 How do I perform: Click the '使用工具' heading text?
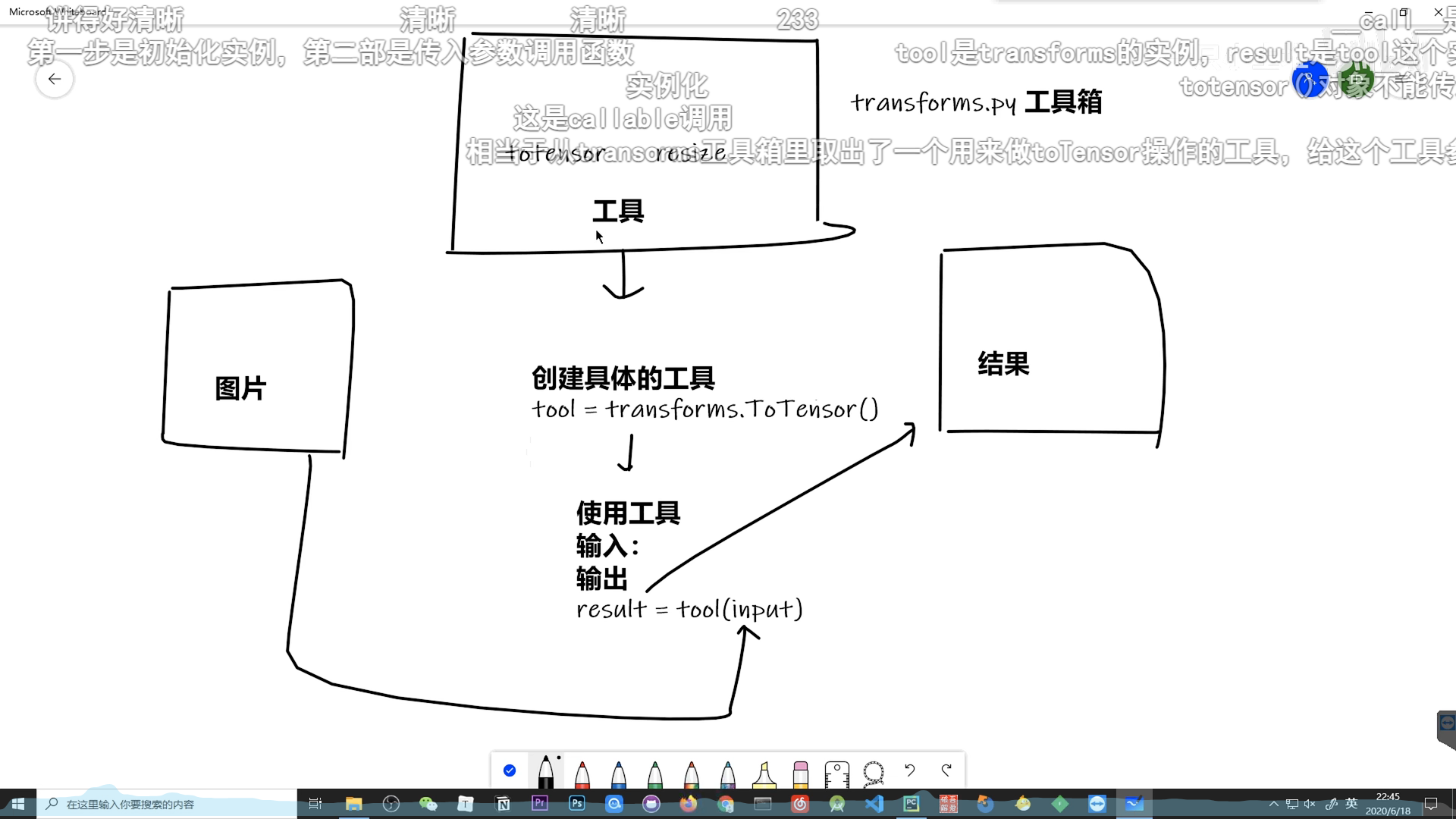coord(628,513)
